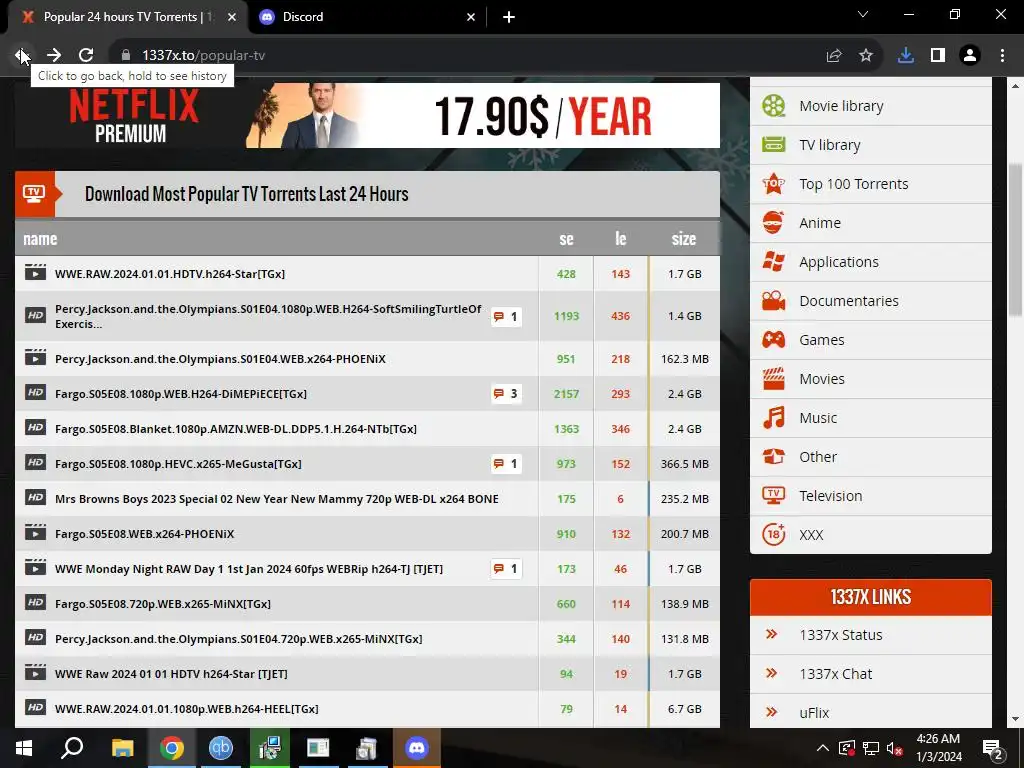
Task: Open Percy Jackson S01E04 1080p SoftSmilingTurtle torrent
Action: pyautogui.click(x=268, y=316)
